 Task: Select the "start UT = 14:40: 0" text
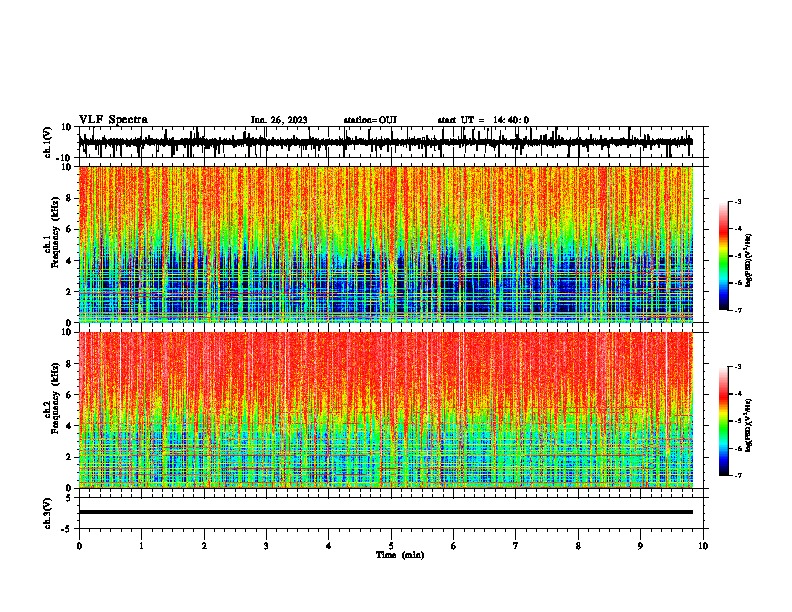pyautogui.click(x=483, y=120)
